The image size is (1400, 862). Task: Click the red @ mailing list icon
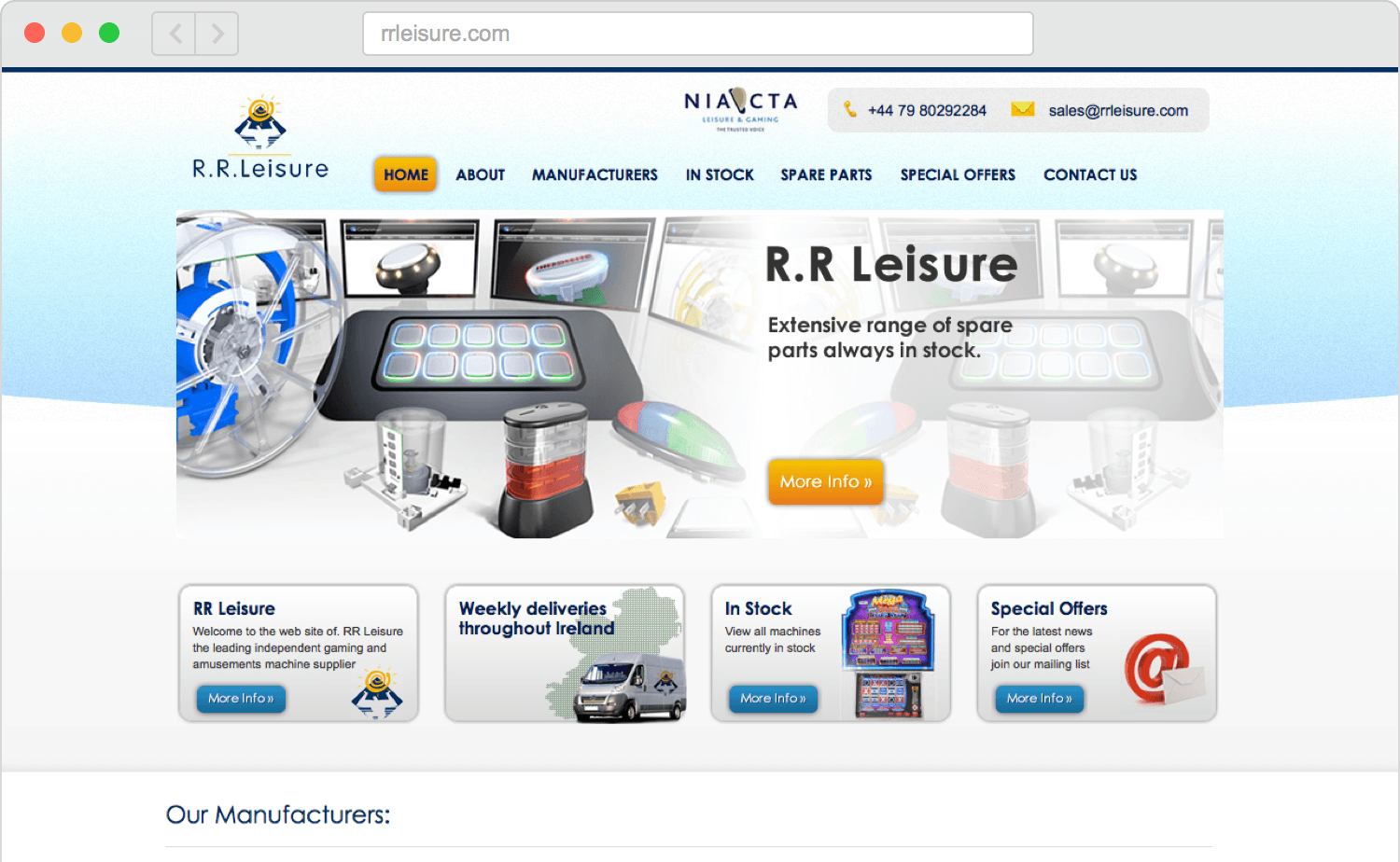tap(1164, 670)
